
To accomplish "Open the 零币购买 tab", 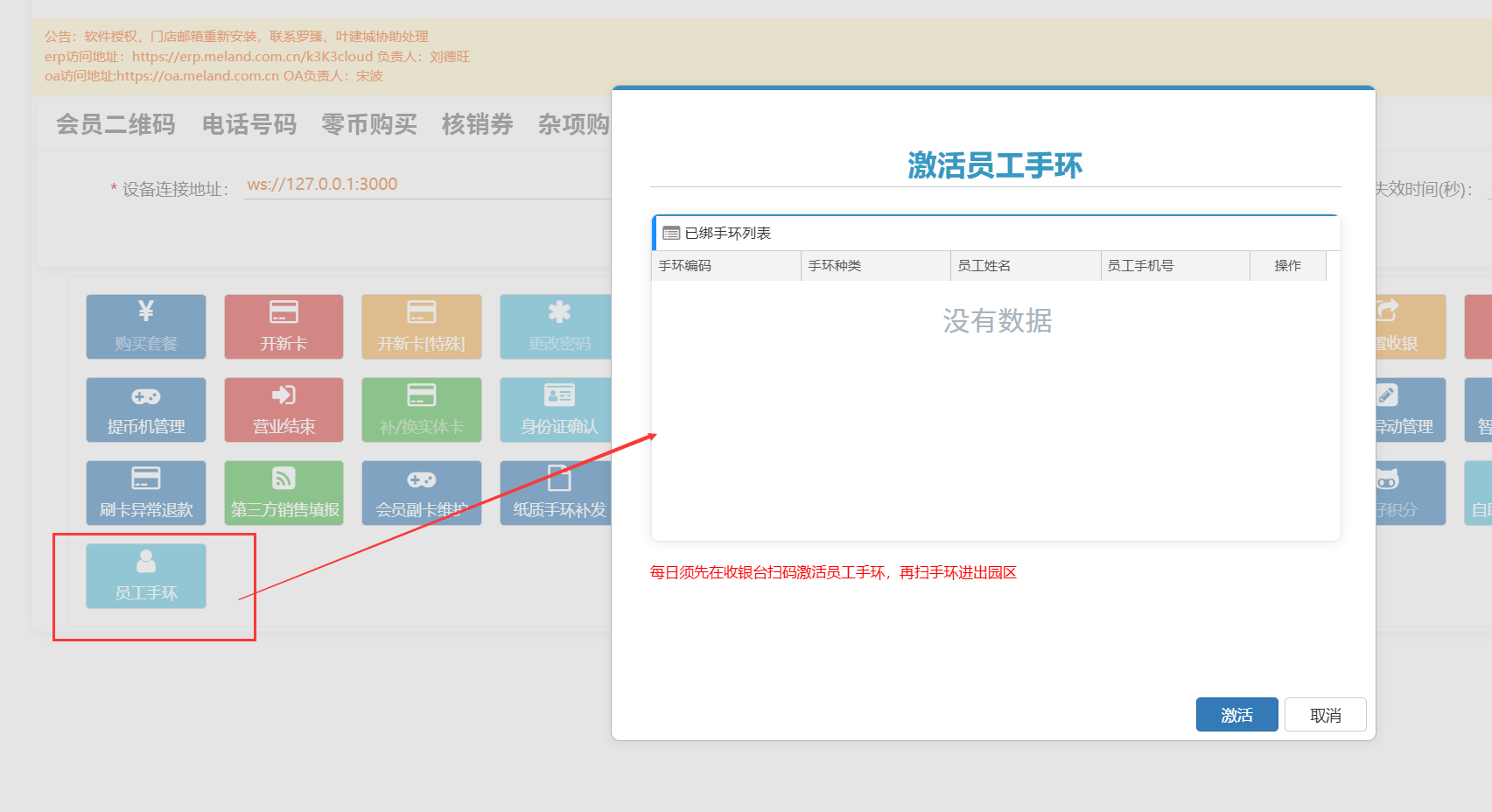I will [x=368, y=124].
